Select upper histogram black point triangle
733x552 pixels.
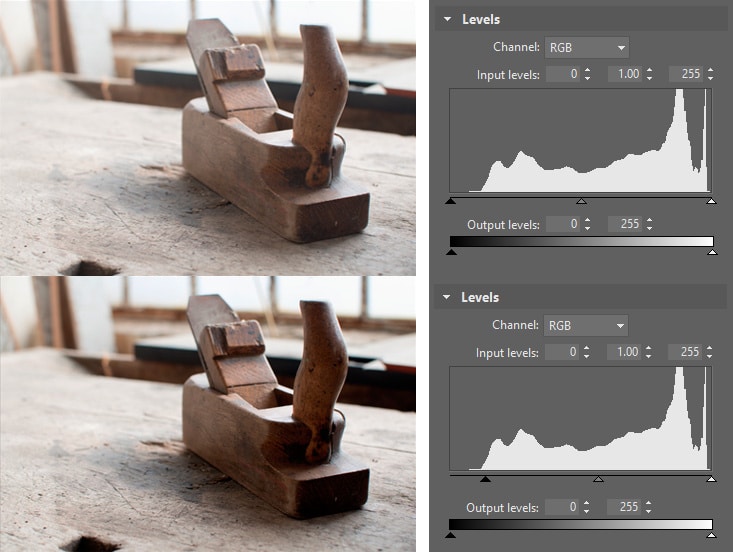pos(451,201)
